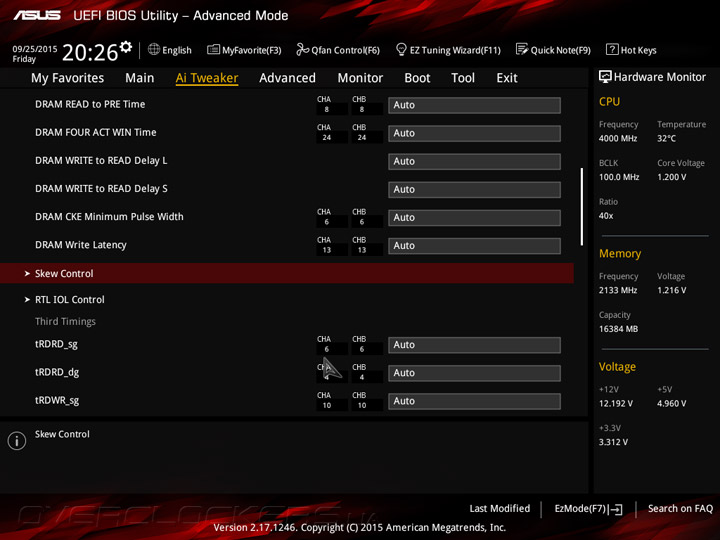720x540 pixels.
Task: Click the globe language icon
Action: 154,50
